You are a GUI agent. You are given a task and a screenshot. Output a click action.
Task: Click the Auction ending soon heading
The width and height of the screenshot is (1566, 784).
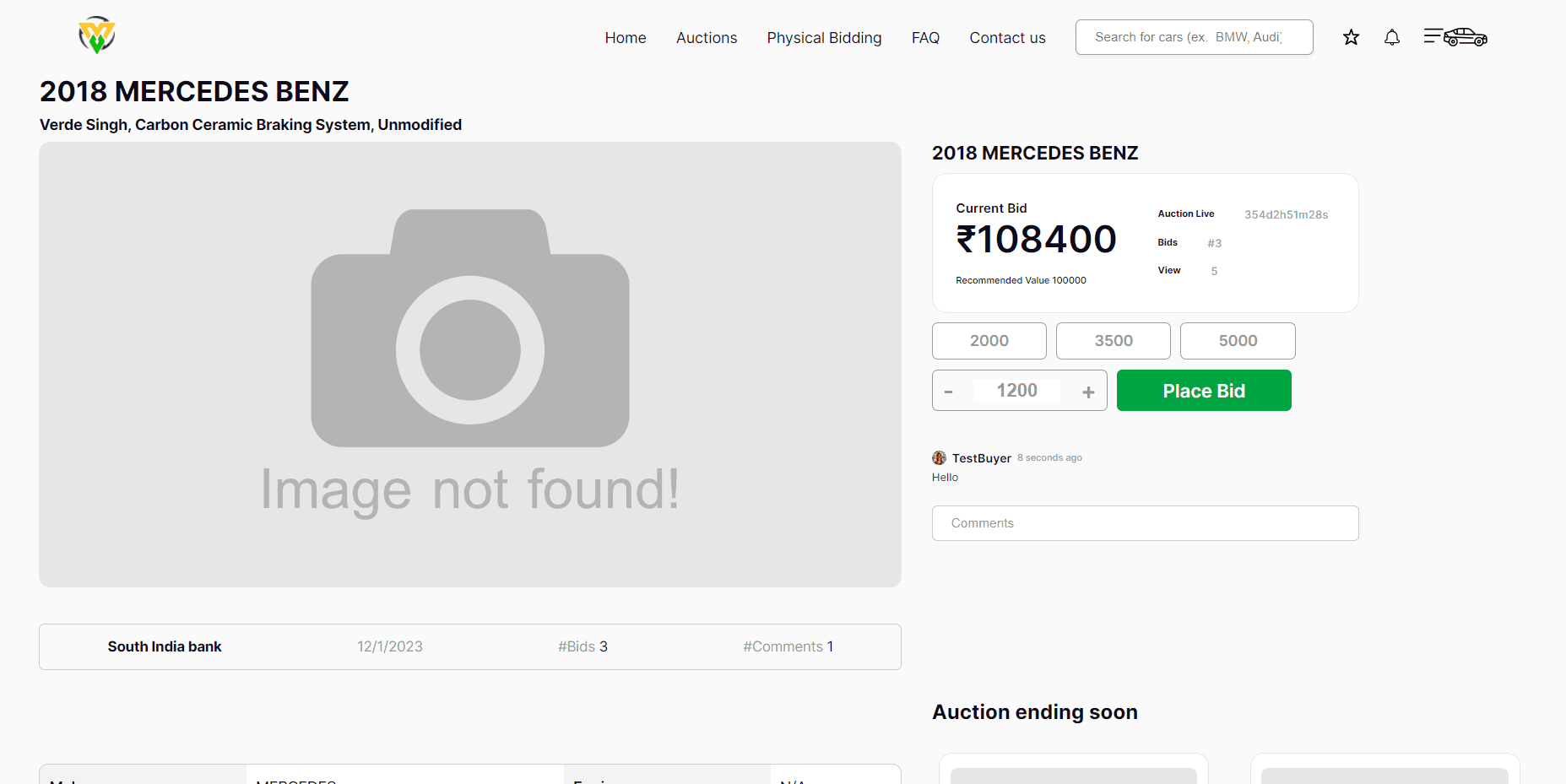pyautogui.click(x=1035, y=712)
